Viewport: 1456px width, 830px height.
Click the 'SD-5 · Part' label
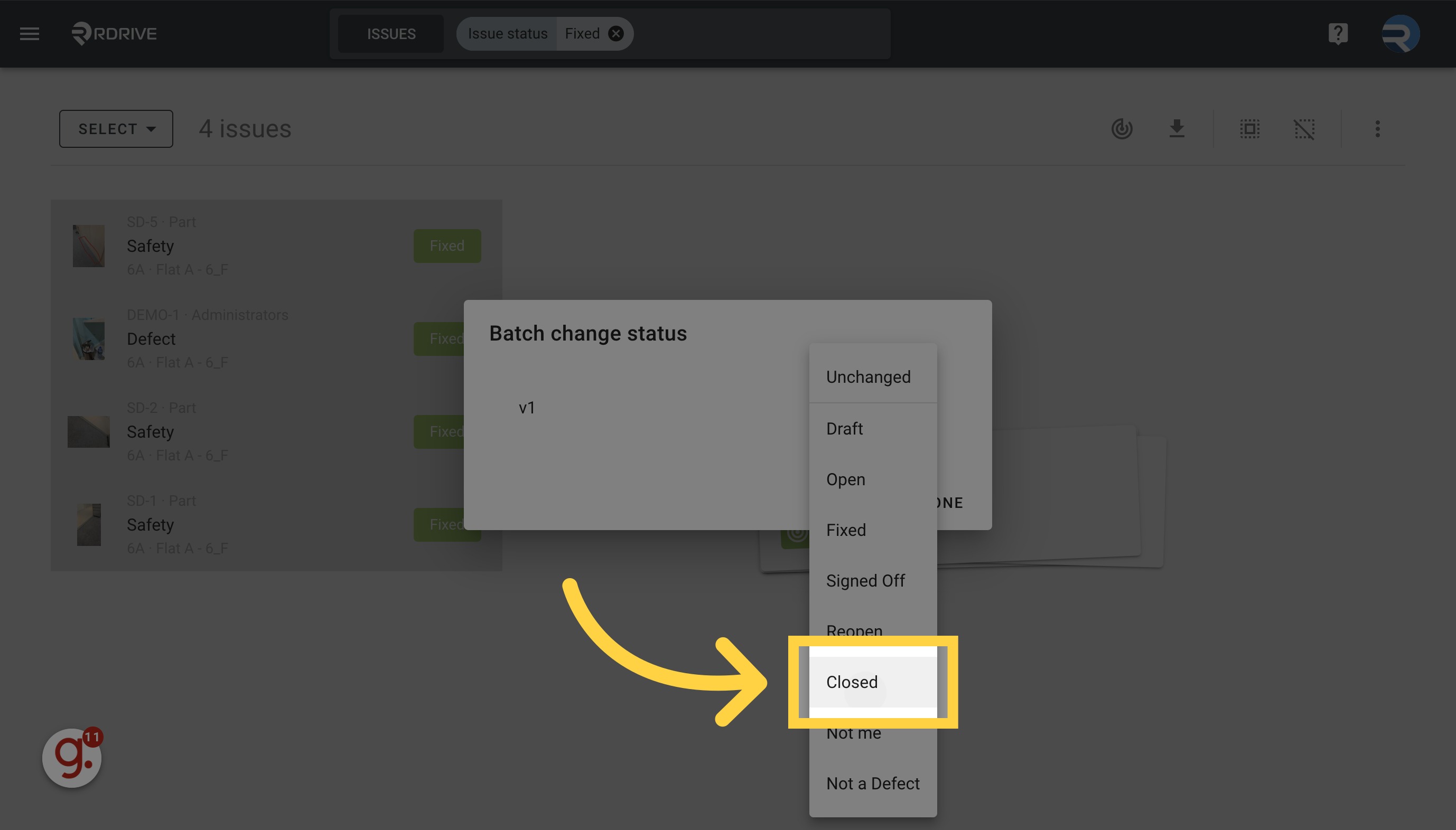161,222
